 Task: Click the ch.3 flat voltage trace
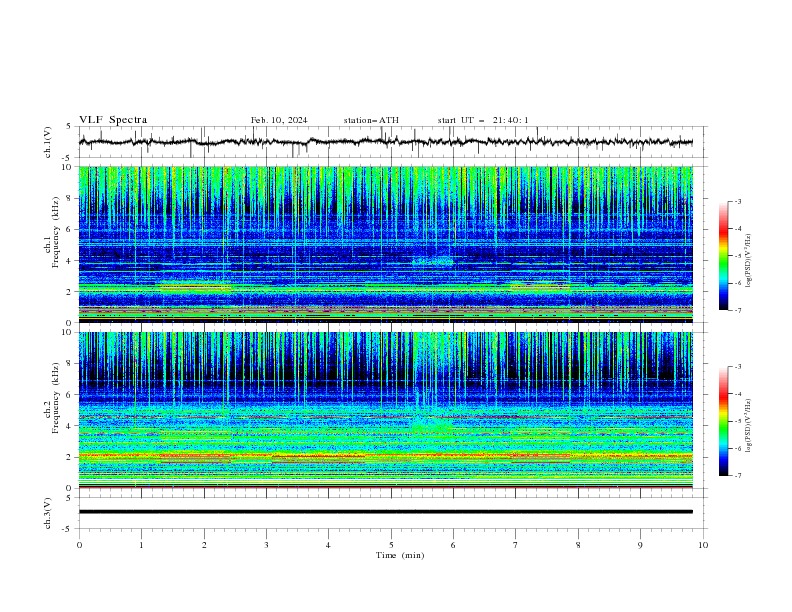pyautogui.click(x=386, y=512)
